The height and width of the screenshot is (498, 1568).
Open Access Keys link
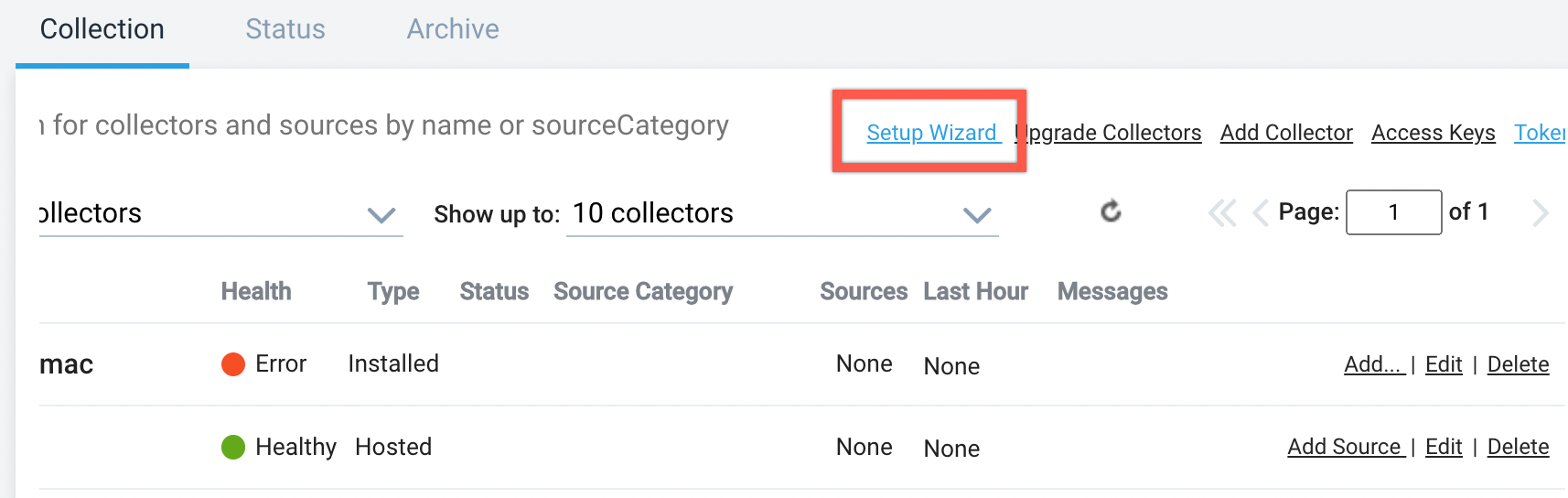point(1433,133)
